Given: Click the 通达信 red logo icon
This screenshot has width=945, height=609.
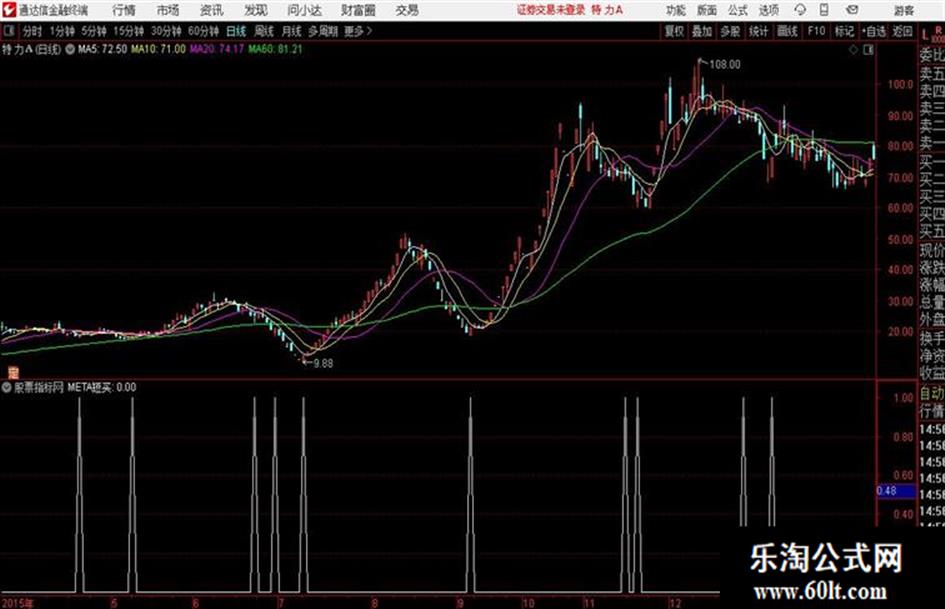Looking at the screenshot, I should [9, 10].
